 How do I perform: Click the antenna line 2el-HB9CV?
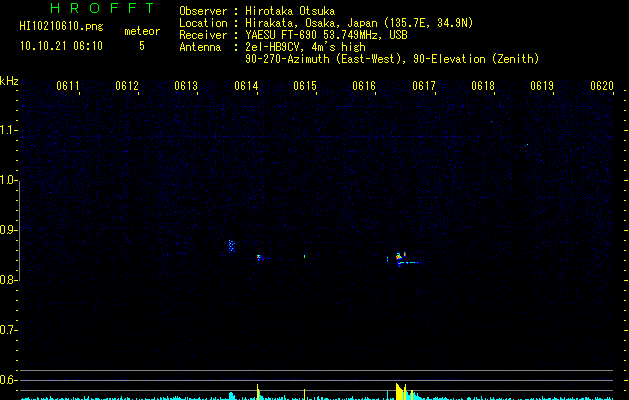[305, 47]
